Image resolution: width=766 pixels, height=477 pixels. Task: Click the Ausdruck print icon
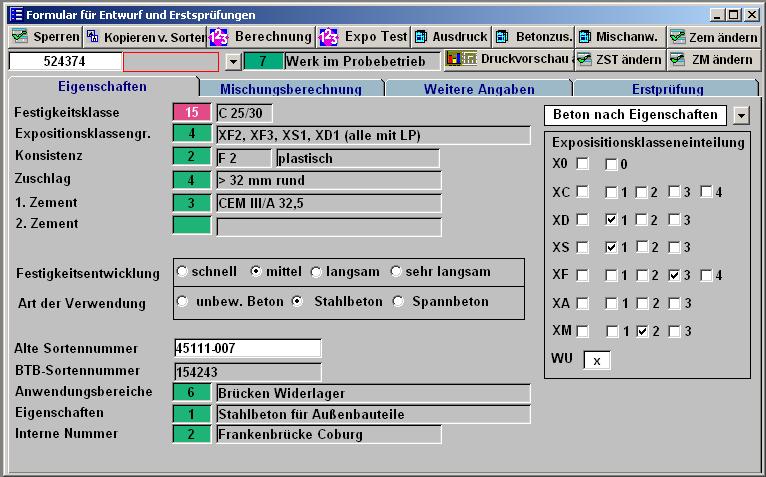(421, 37)
